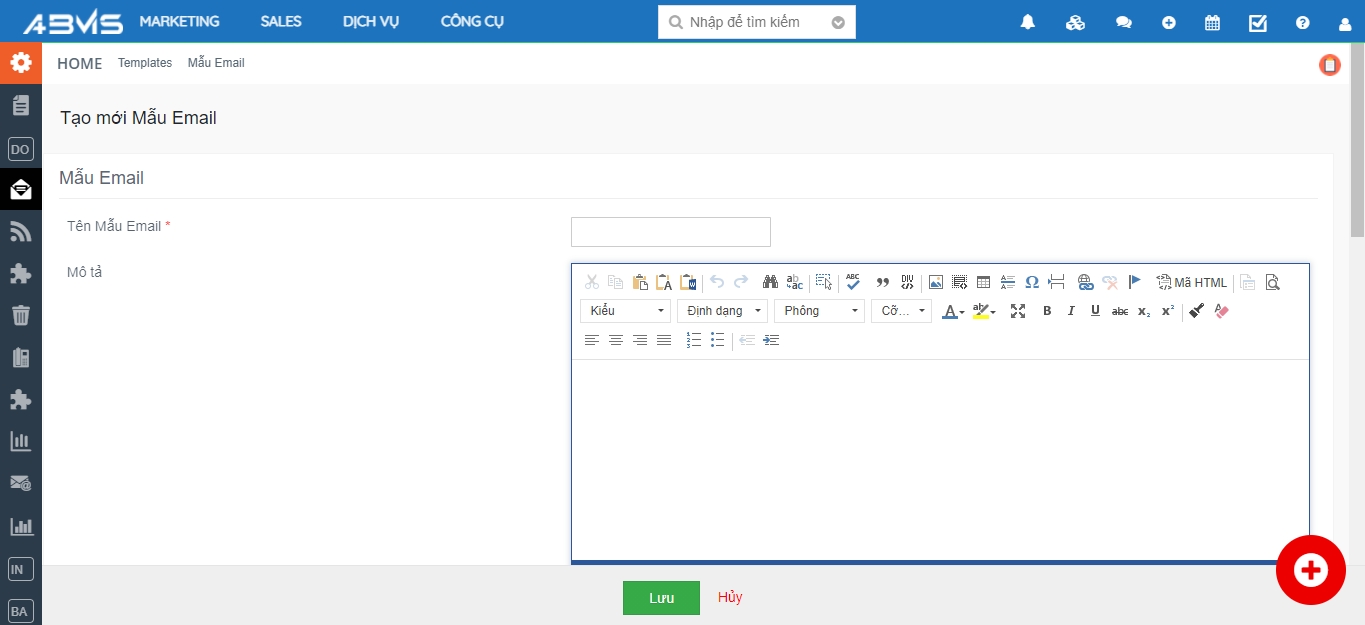This screenshot has width=1365, height=625.
Task: Run the ABC spell check tool
Action: (x=853, y=282)
